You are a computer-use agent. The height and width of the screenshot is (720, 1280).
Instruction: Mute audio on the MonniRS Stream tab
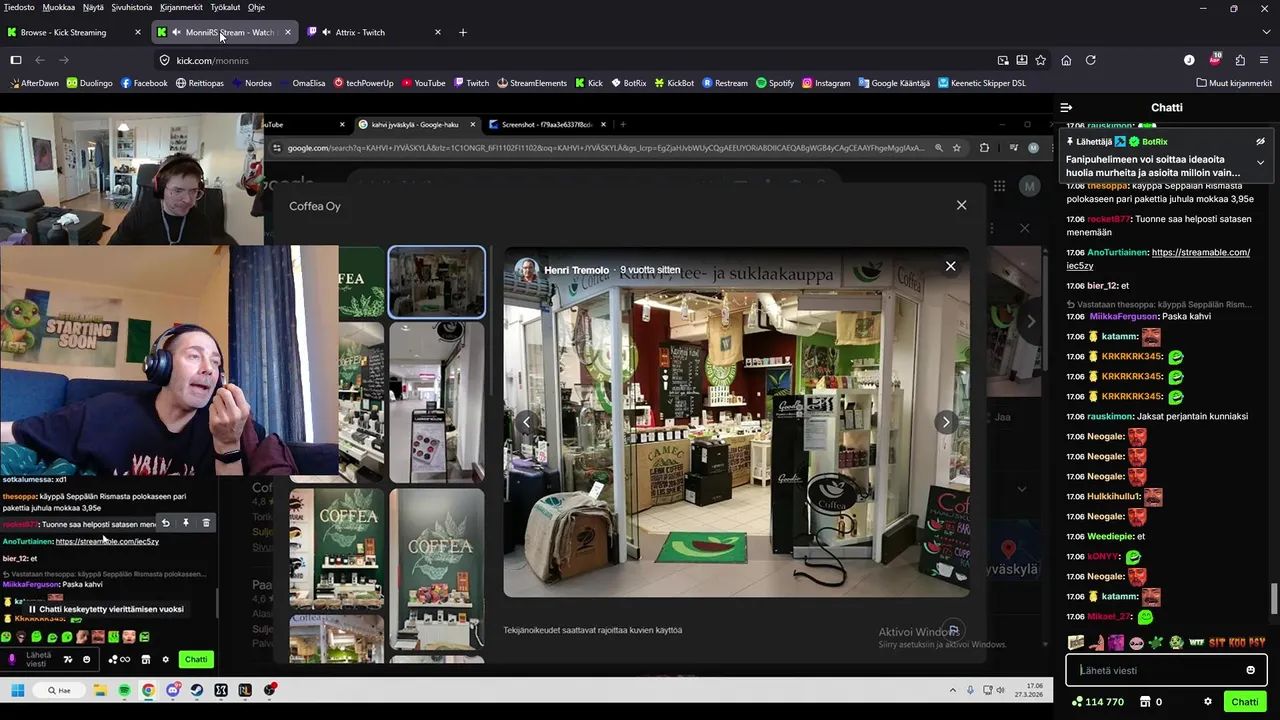coord(176,32)
